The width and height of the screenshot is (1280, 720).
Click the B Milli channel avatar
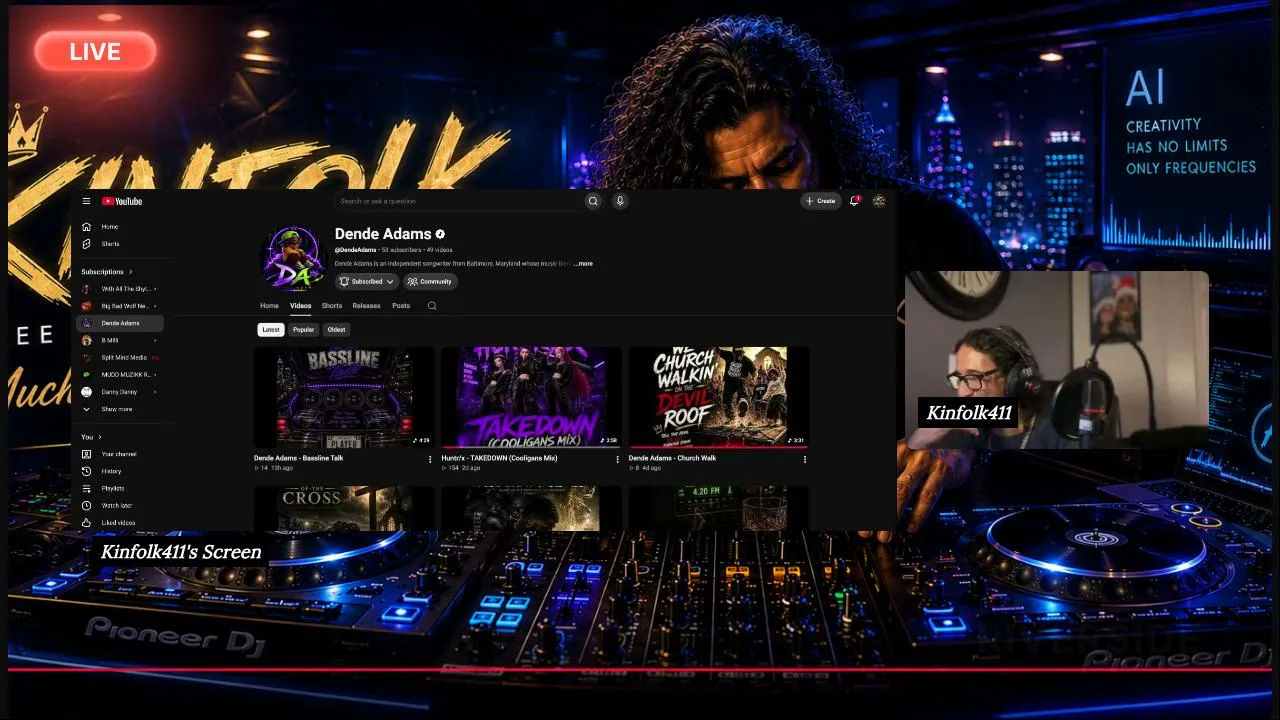point(87,340)
